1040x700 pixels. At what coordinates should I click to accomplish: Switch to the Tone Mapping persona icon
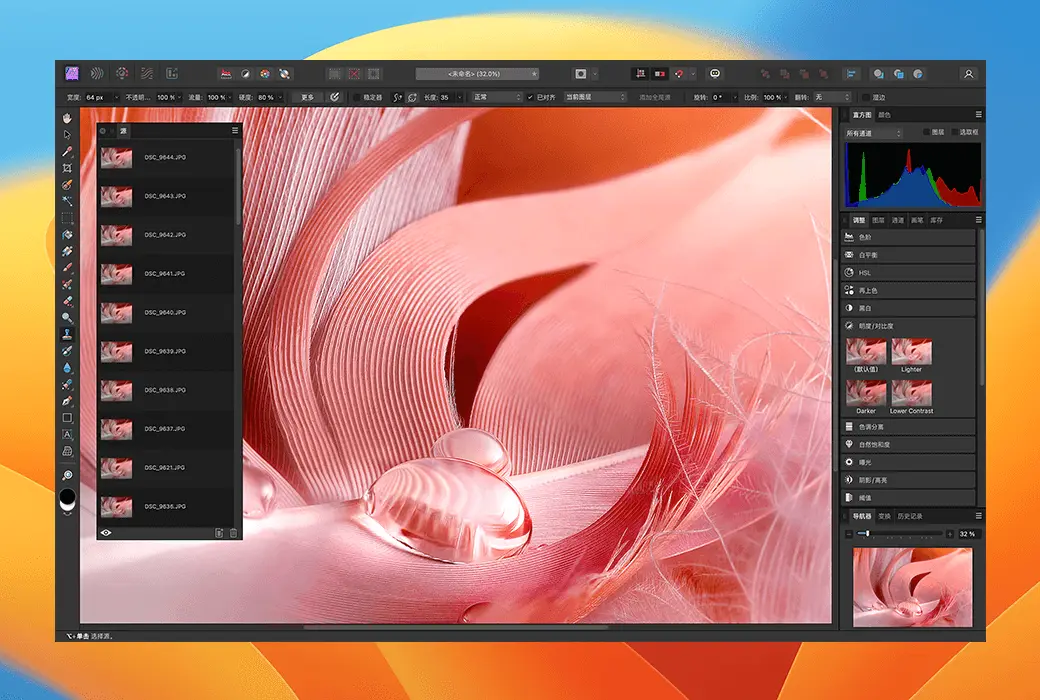(147, 74)
